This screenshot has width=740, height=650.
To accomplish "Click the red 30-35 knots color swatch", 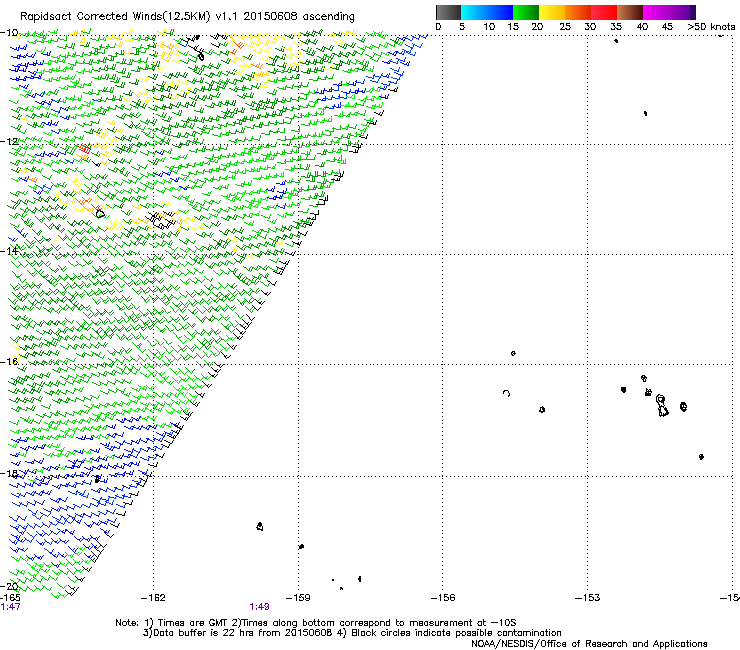I will (x=604, y=12).
